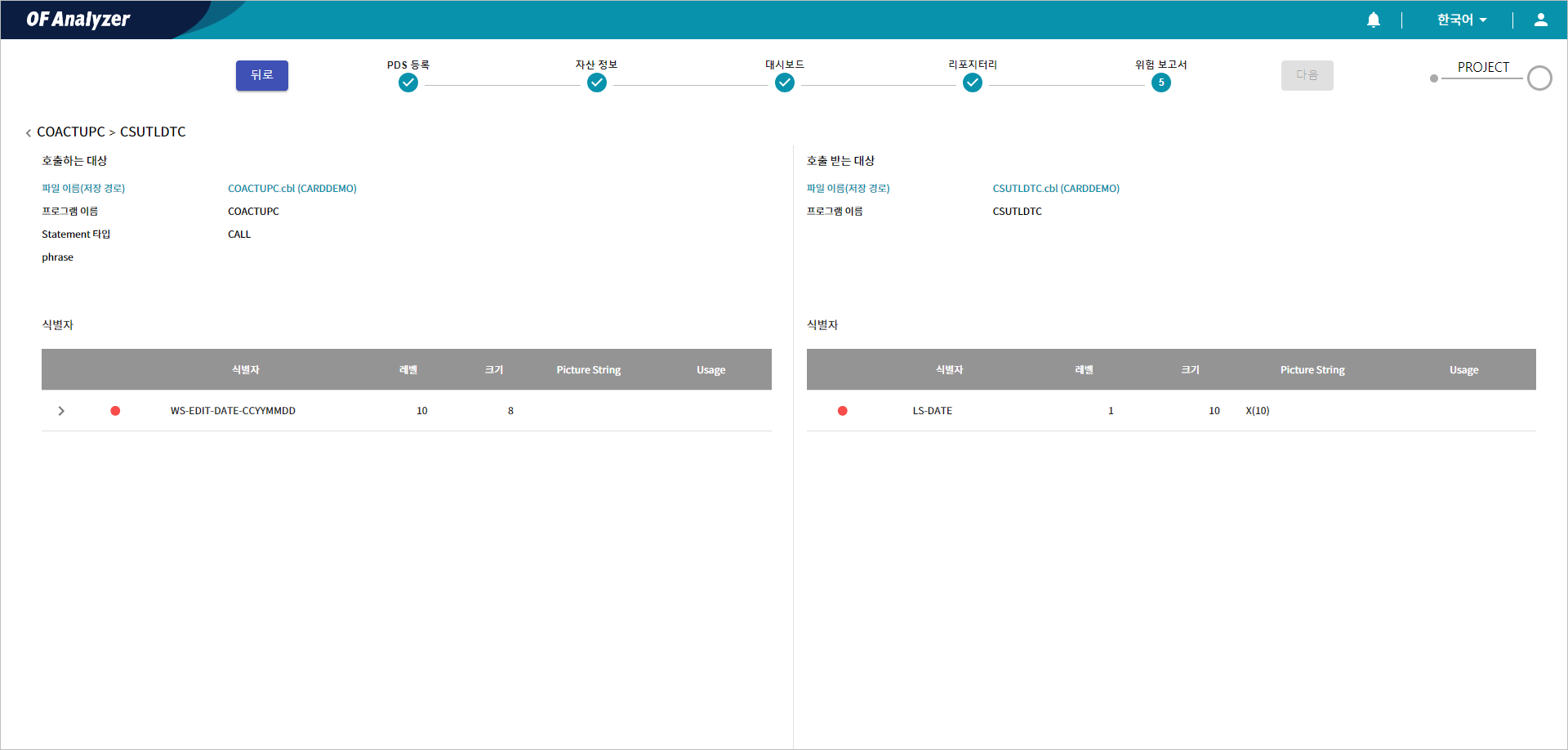
Task: Click left table 크기 column header
Action: tap(494, 370)
